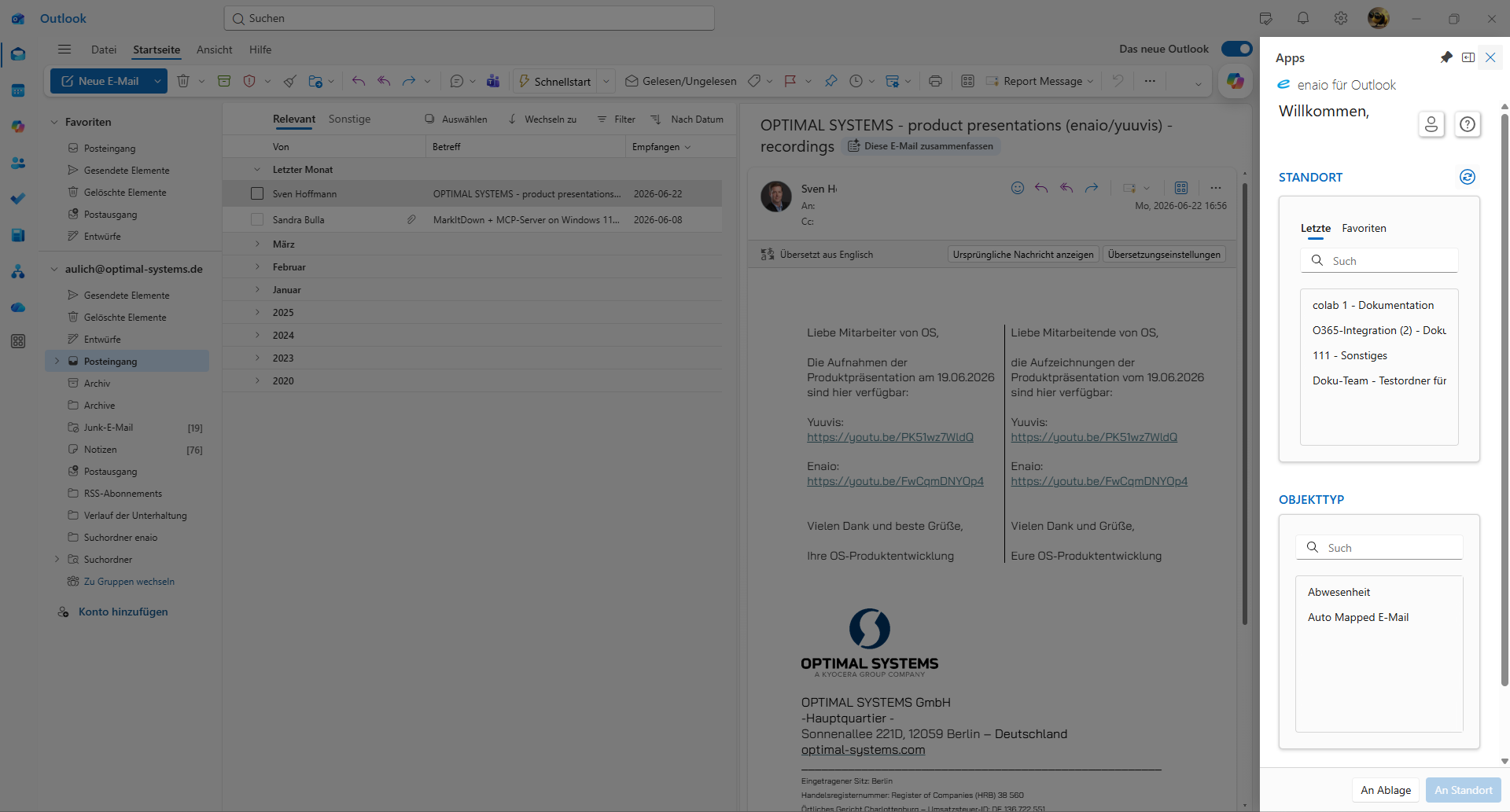Expand the ribbon with the chevron
Viewport: 1510px width, 812px height.
click(x=1198, y=83)
